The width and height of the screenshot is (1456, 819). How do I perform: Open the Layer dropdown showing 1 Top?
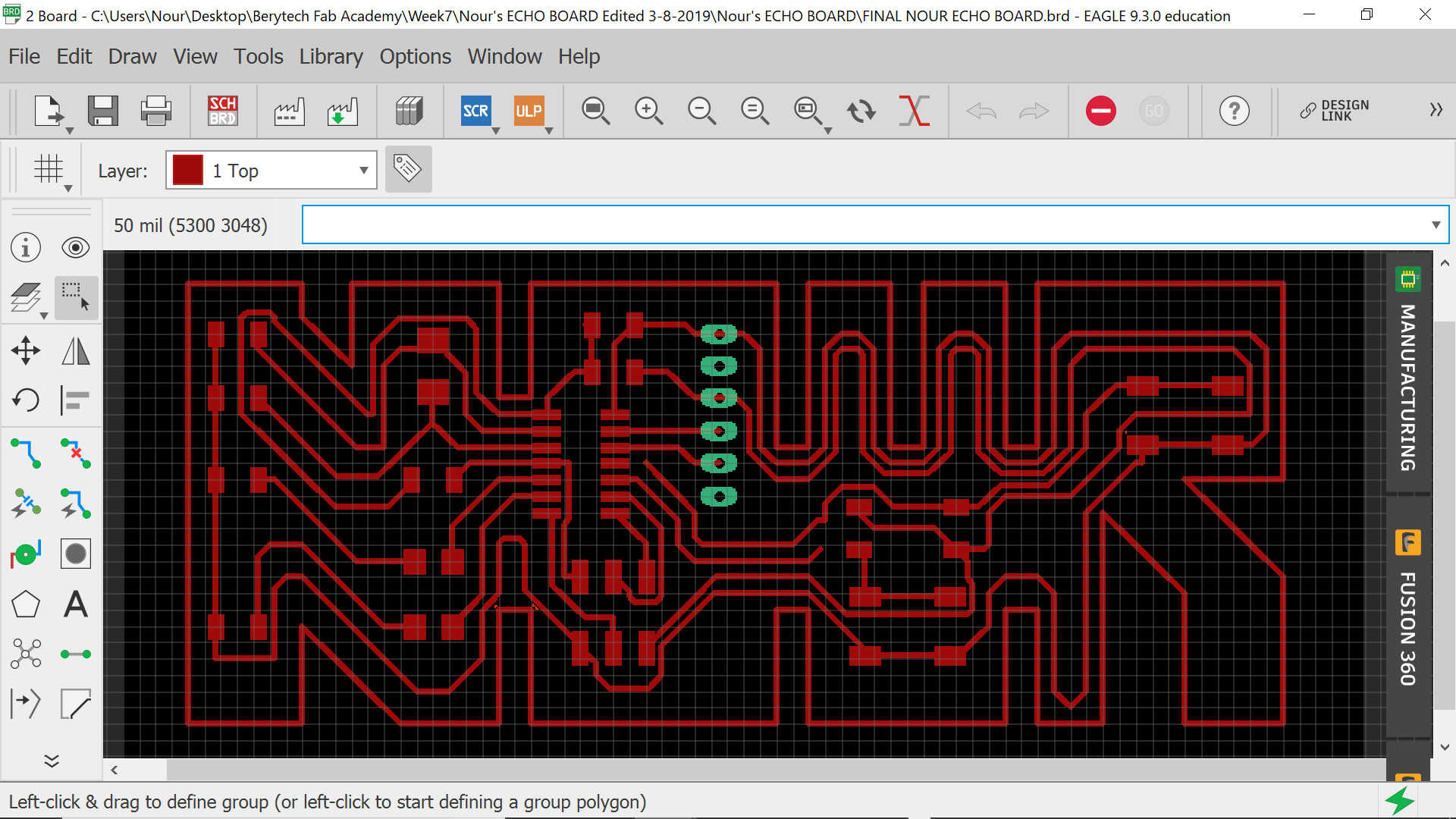click(271, 170)
